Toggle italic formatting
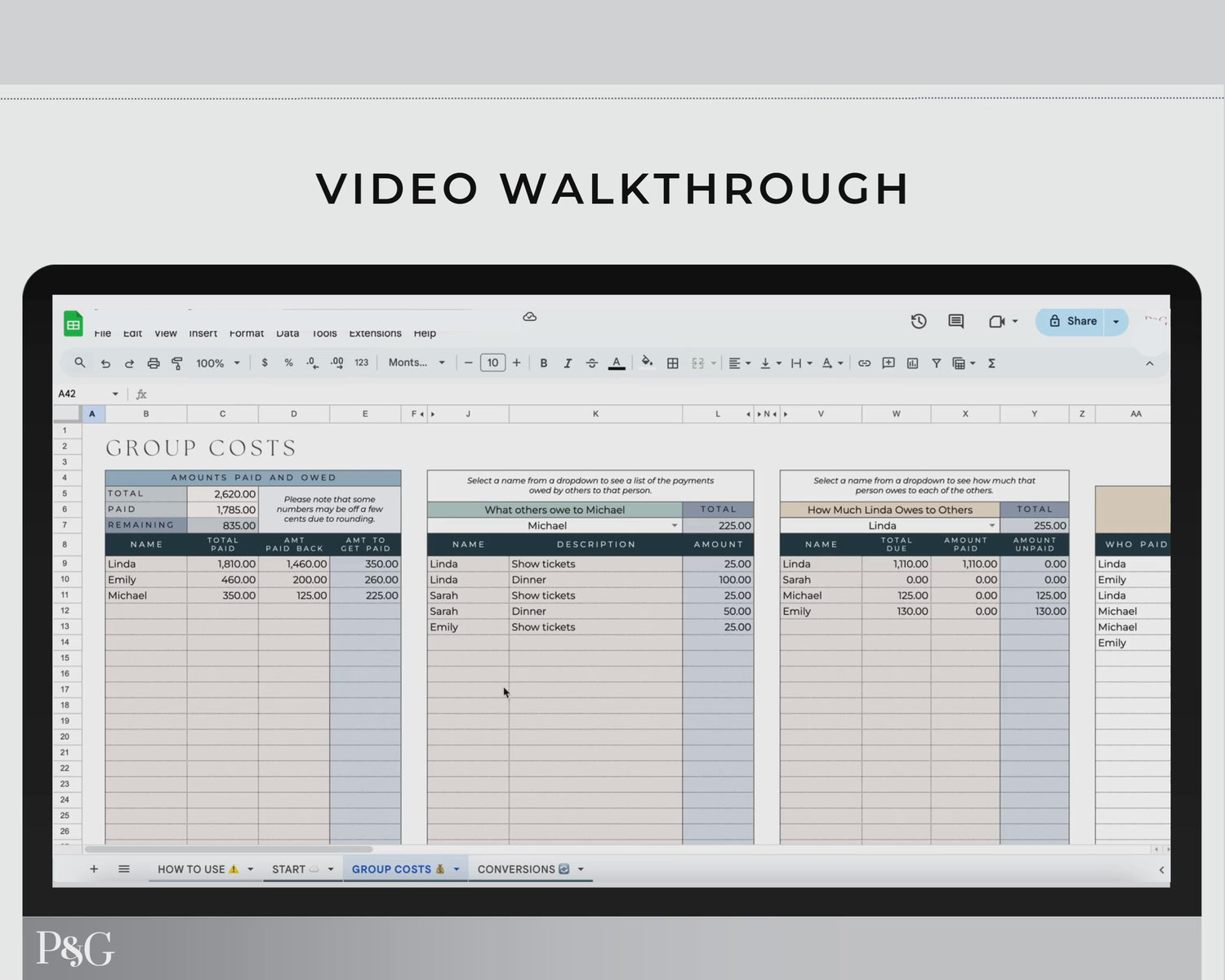Image resolution: width=1225 pixels, height=980 pixels. (568, 363)
